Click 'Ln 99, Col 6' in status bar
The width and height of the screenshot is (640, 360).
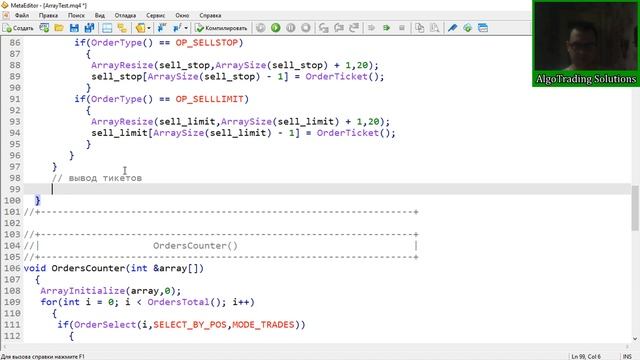point(586,356)
